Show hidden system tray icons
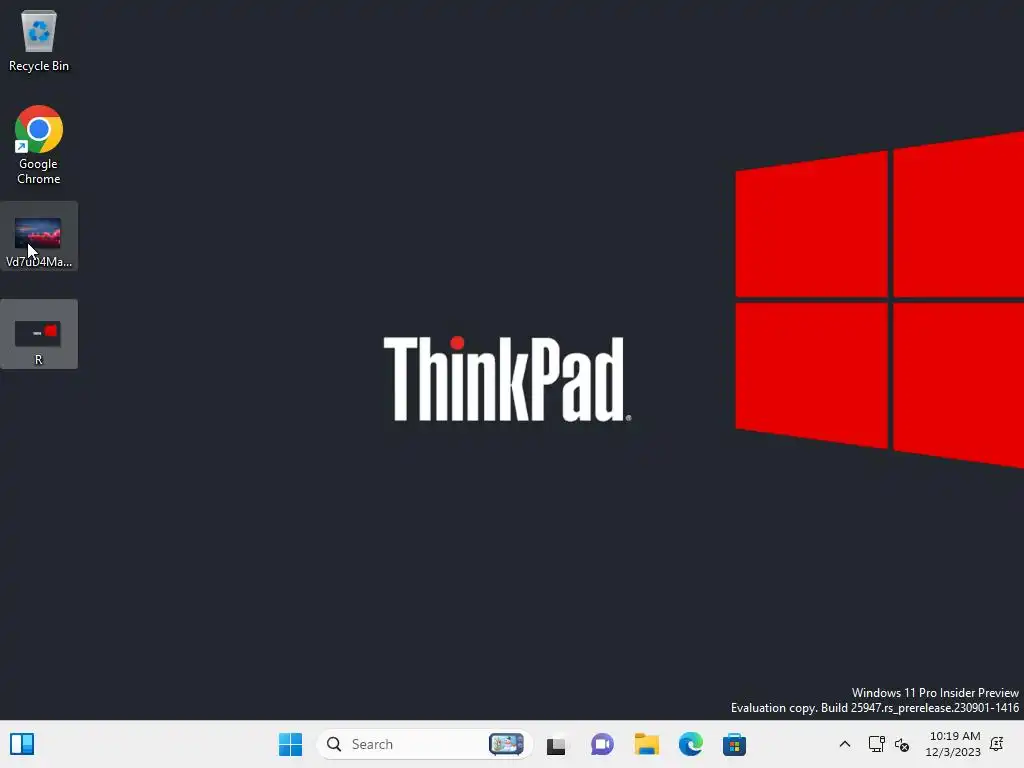This screenshot has width=1024, height=768. [x=844, y=744]
